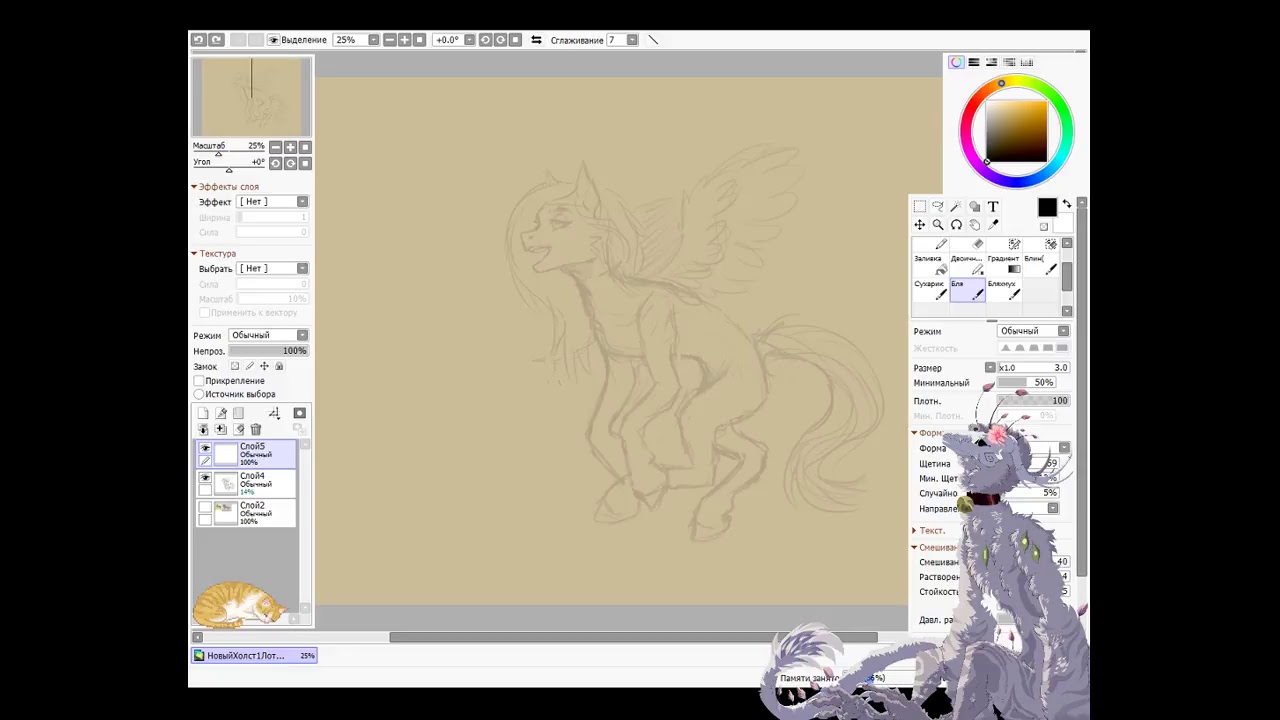Create a new layer
Viewport: 1280px width, 720px height.
203,413
